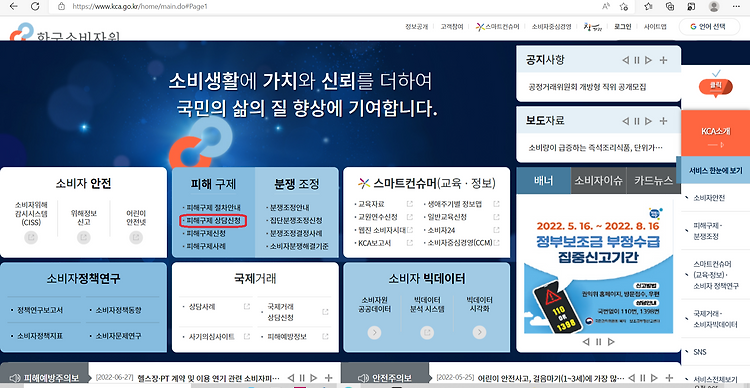Open more 피해예방주의보 with plus icon
The height and width of the screenshot is (388, 750).
pyautogui.click(x=328, y=378)
